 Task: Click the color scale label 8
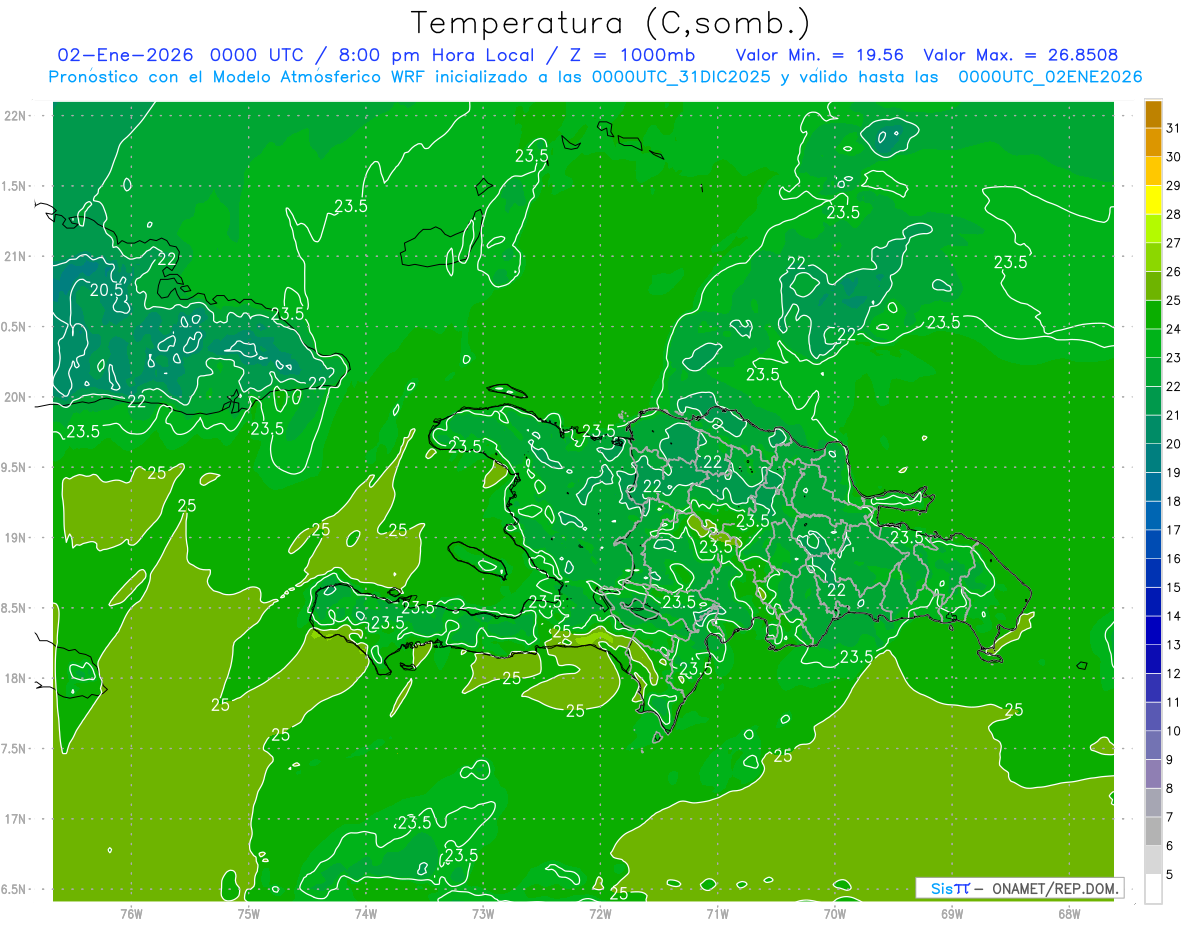[1170, 788]
